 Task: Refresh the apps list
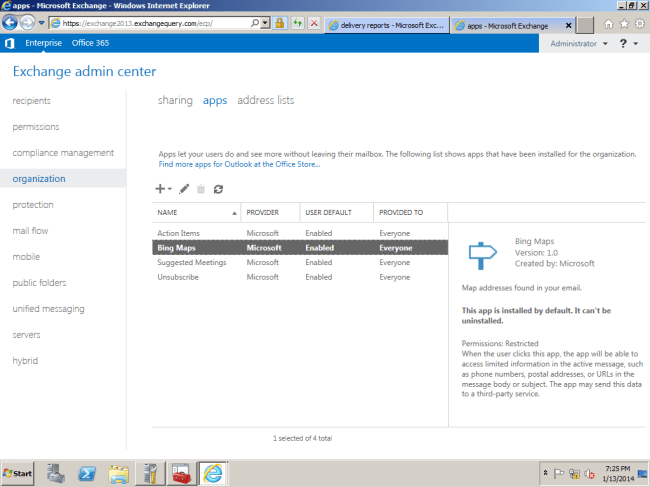pyautogui.click(x=218, y=188)
